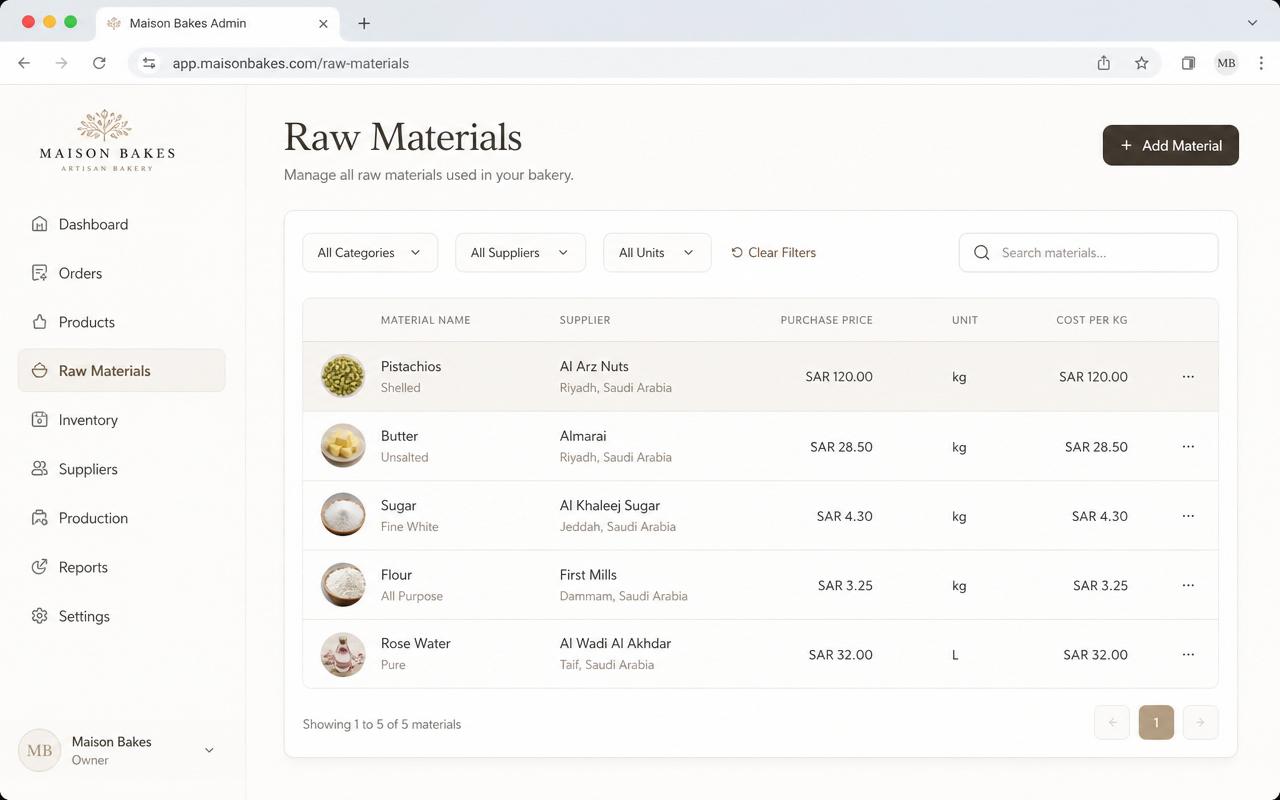Image resolution: width=1280 pixels, height=800 pixels.
Task: Close the Maison Bakes Admin tab
Action: pos(323,23)
